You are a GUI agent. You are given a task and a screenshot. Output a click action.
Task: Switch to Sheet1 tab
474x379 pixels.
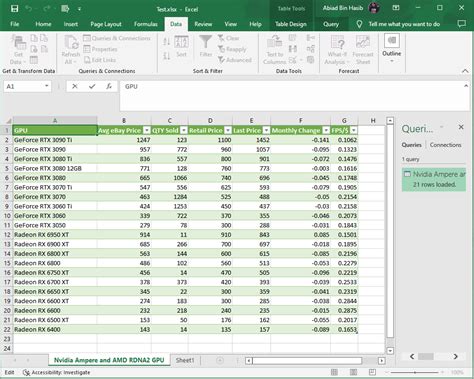[x=185, y=360]
